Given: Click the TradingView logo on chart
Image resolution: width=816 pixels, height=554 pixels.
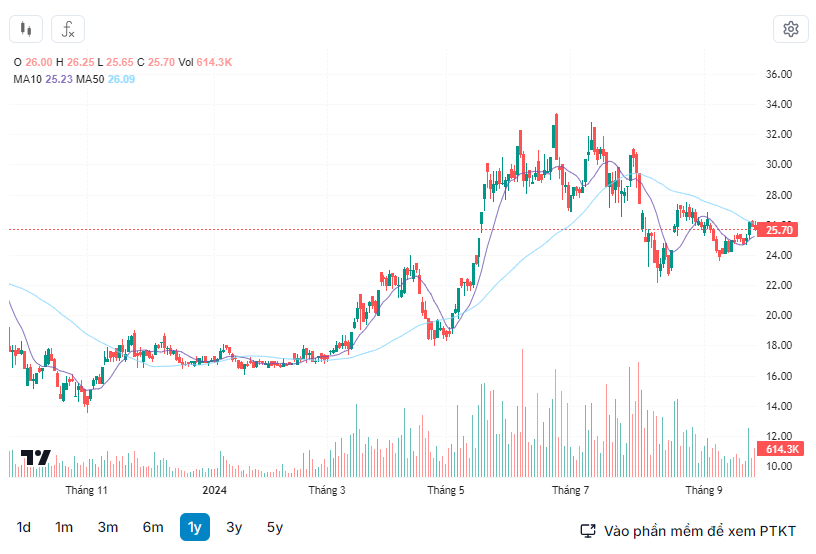Looking at the screenshot, I should coord(36,458).
